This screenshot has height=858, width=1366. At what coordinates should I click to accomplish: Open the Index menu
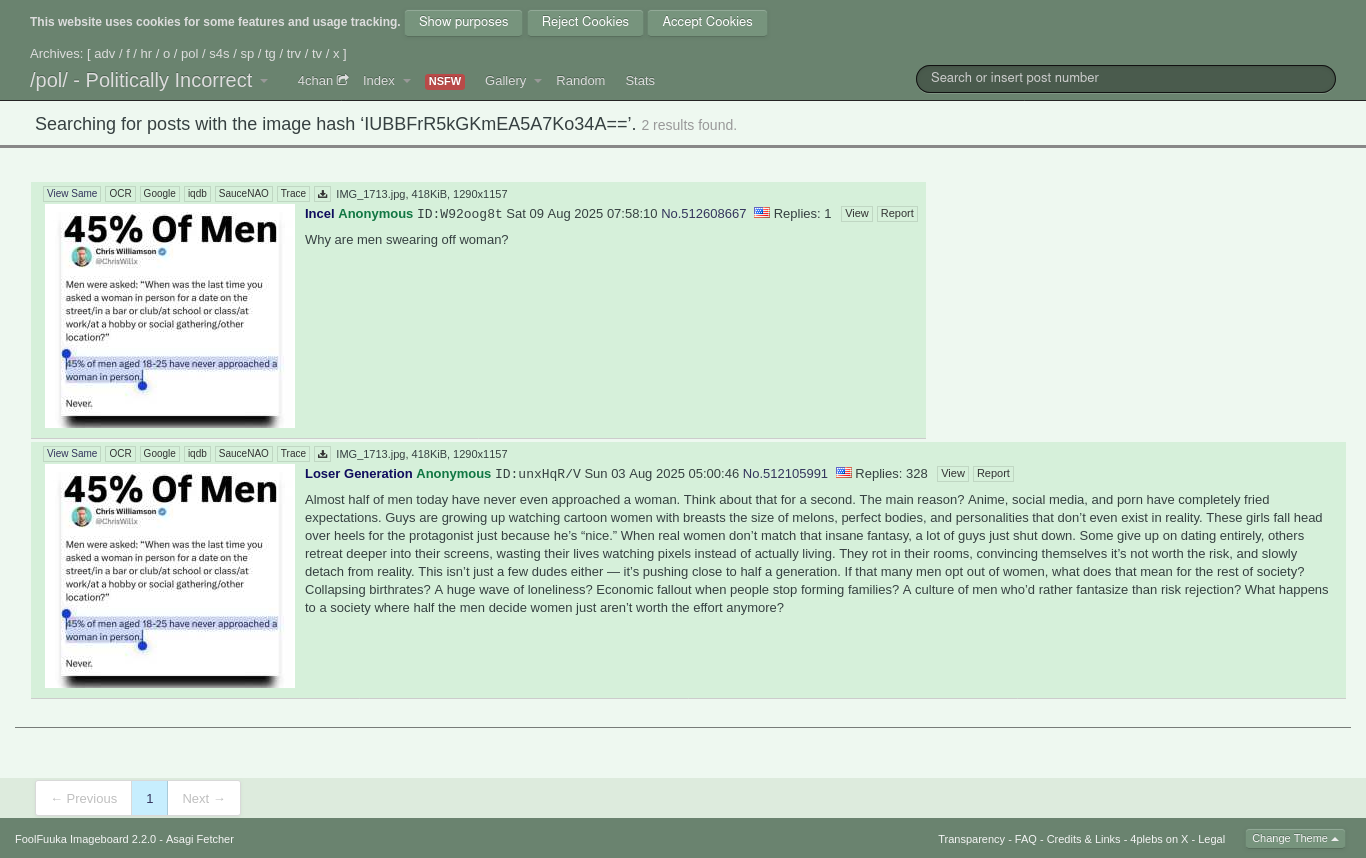tap(378, 81)
